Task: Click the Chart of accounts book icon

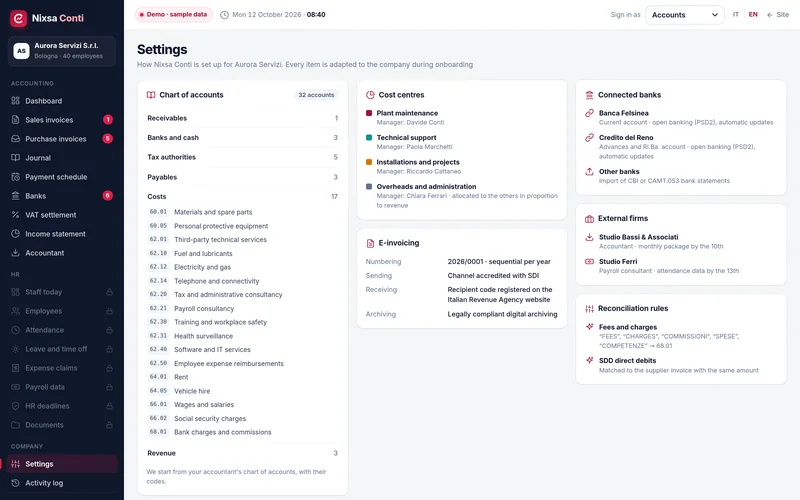Action: pyautogui.click(x=151, y=95)
